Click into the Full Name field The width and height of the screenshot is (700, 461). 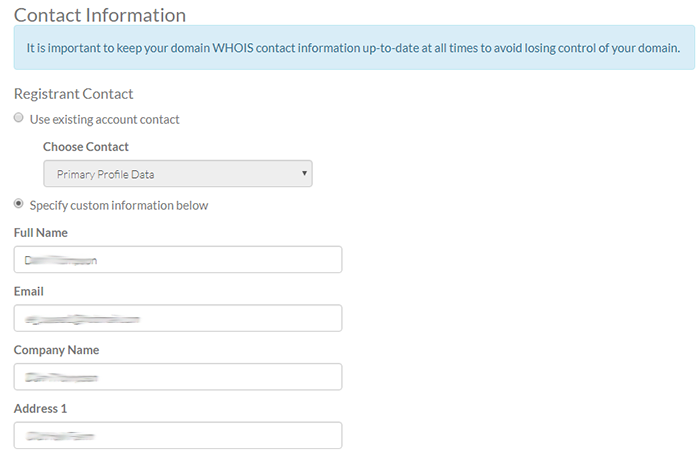(x=178, y=259)
